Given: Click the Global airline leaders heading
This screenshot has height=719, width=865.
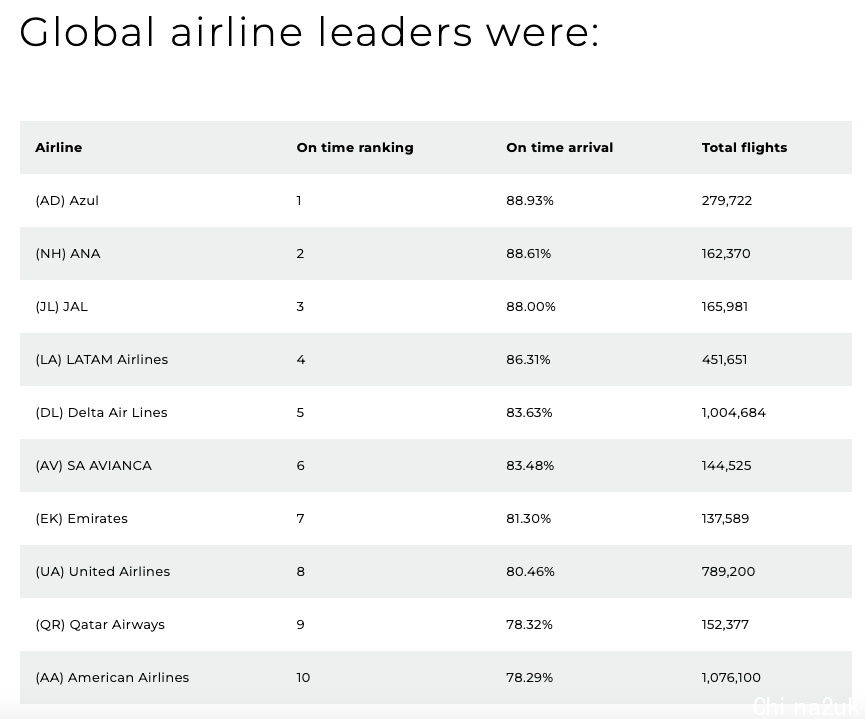Looking at the screenshot, I should 309,32.
